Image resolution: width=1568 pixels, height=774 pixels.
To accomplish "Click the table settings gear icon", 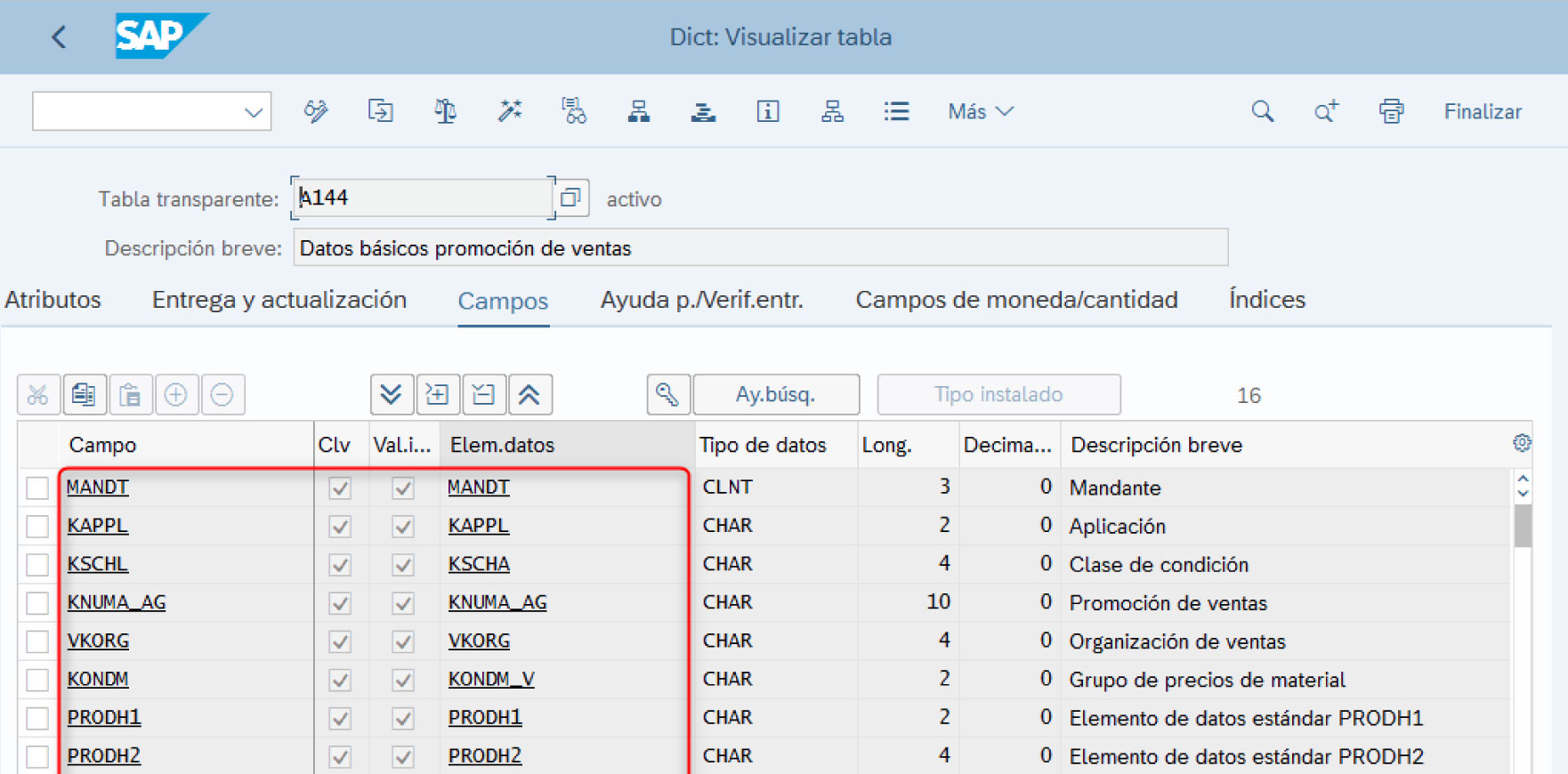I will click(x=1522, y=443).
